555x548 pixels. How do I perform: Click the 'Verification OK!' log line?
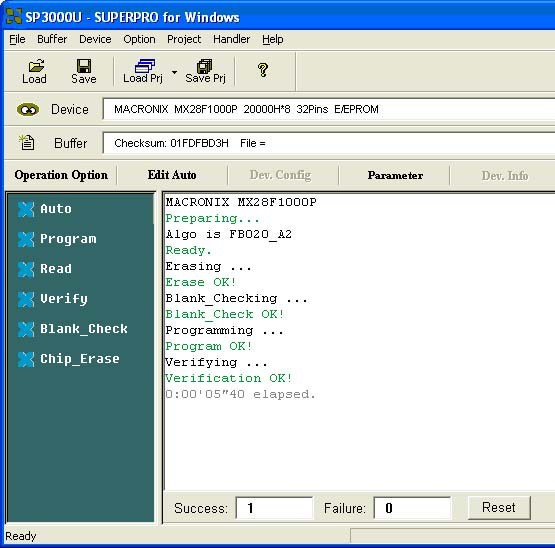click(x=229, y=378)
